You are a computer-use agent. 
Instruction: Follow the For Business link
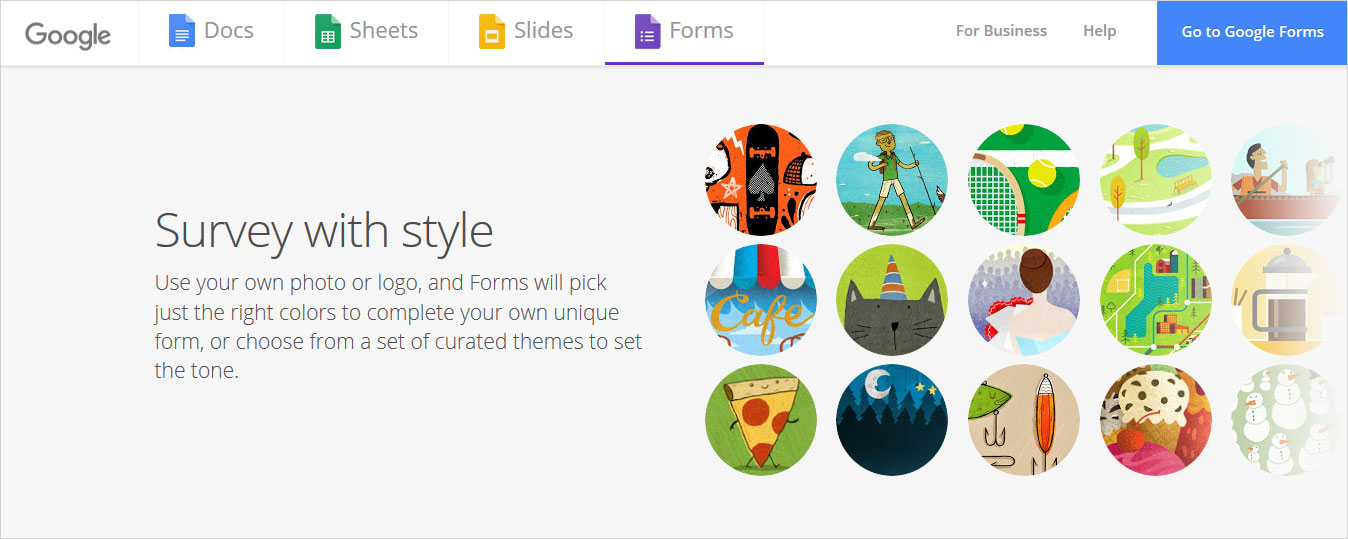click(x=1001, y=31)
